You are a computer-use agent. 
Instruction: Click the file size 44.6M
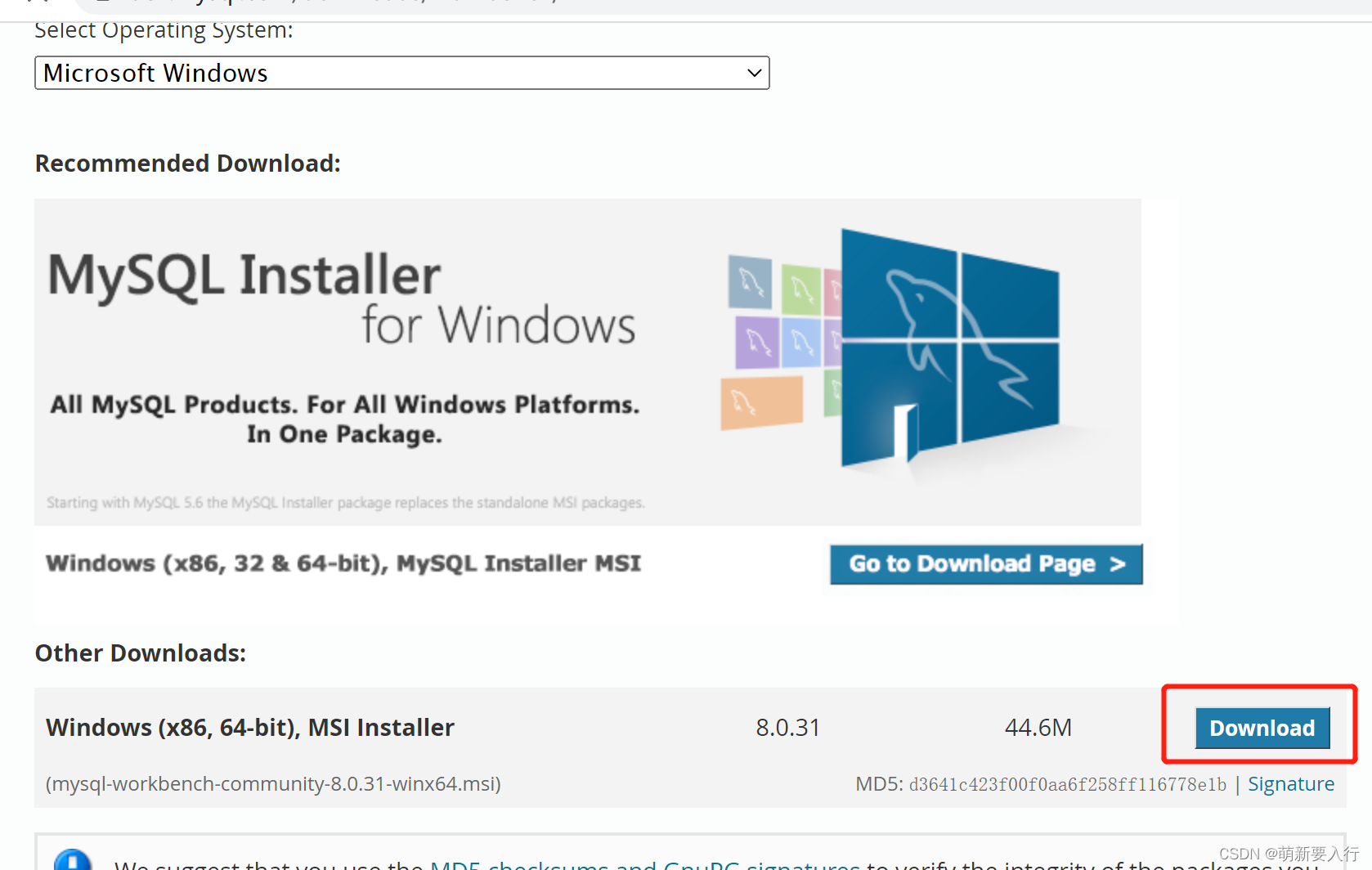point(1038,727)
